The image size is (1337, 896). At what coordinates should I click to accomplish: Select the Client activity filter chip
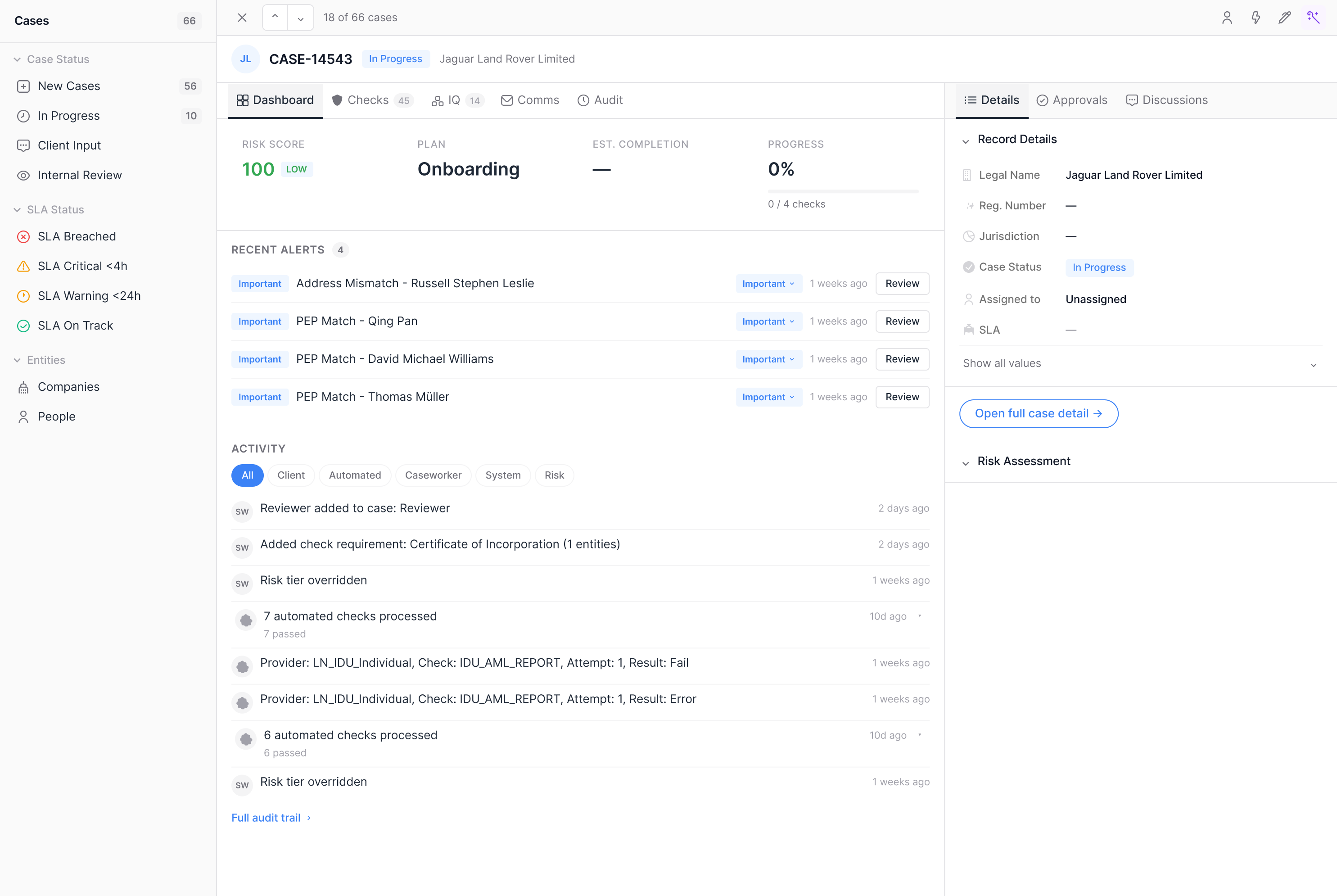[291, 475]
